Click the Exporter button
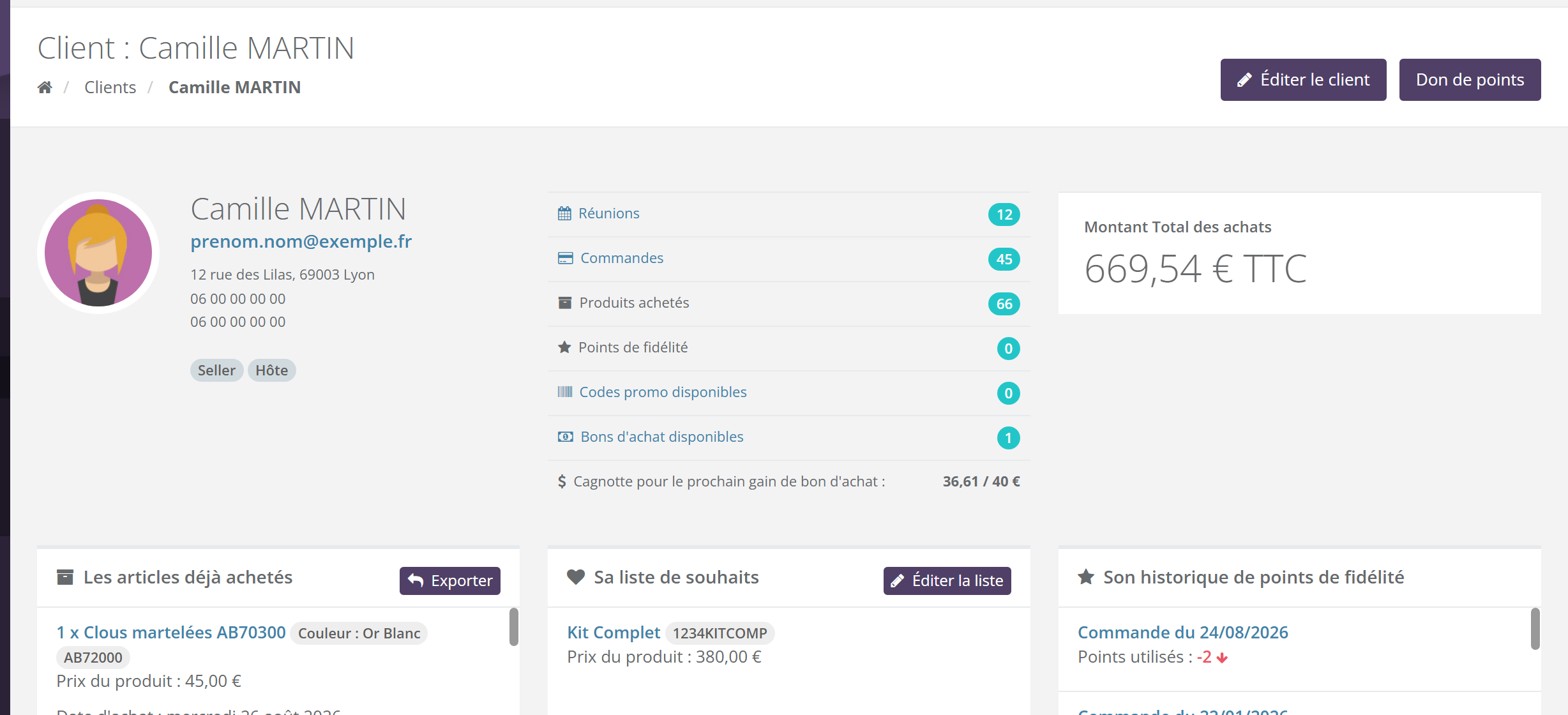 point(450,580)
